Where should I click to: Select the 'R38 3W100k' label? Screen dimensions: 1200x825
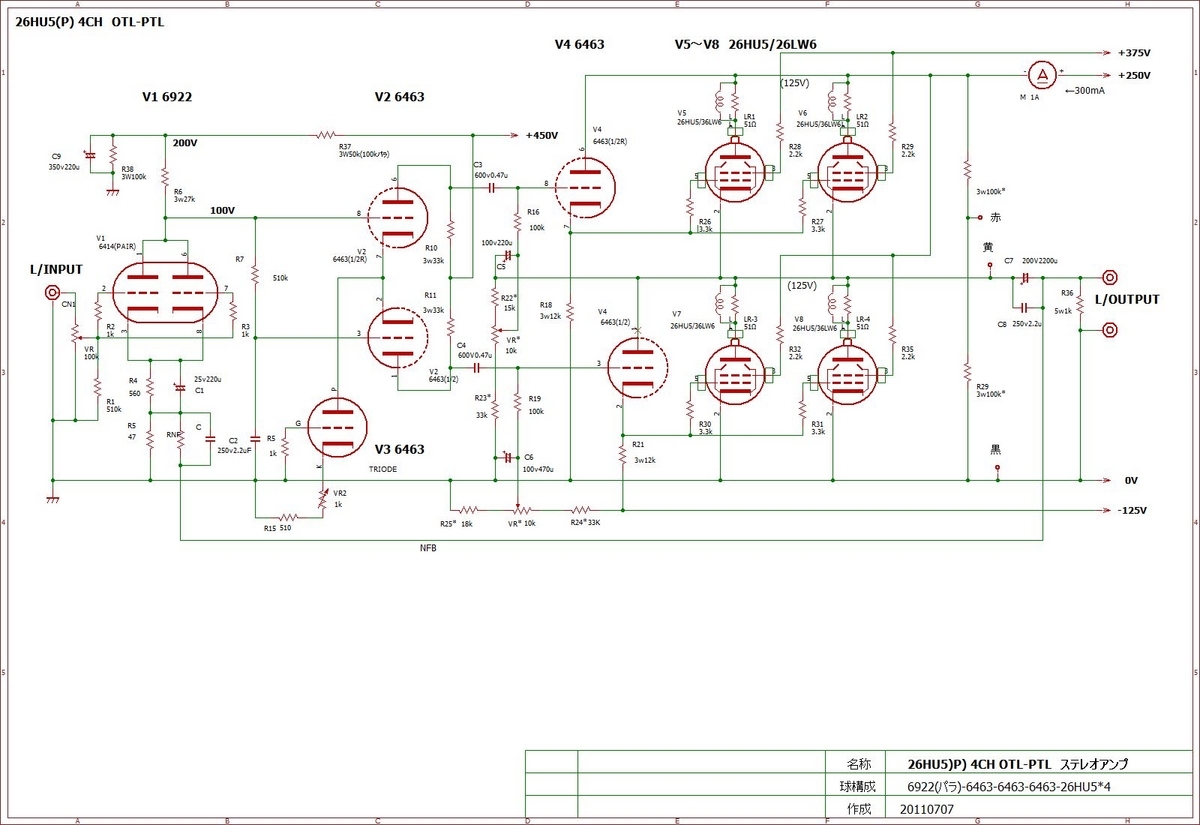coord(133,173)
